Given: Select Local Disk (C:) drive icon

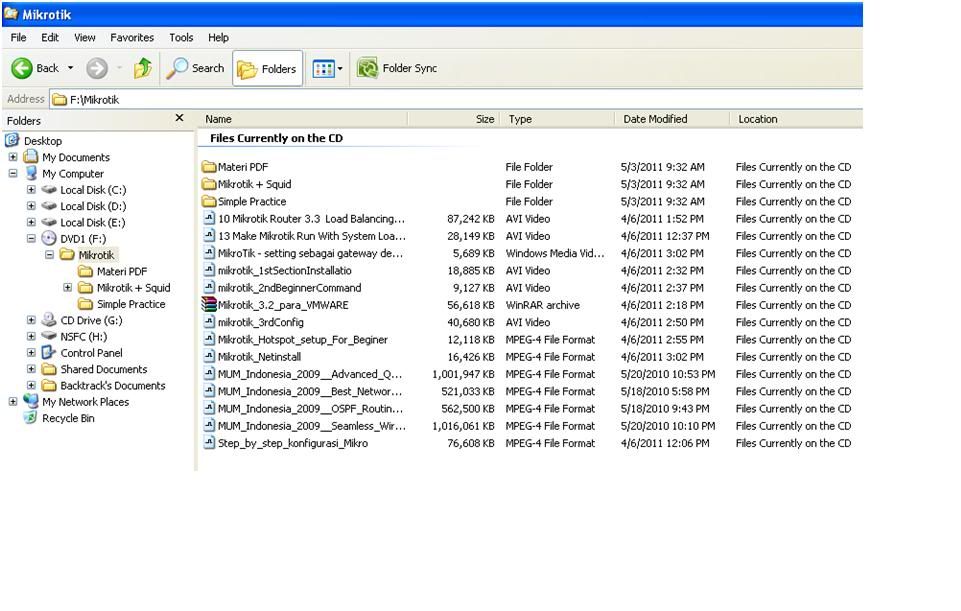Looking at the screenshot, I should (49, 189).
